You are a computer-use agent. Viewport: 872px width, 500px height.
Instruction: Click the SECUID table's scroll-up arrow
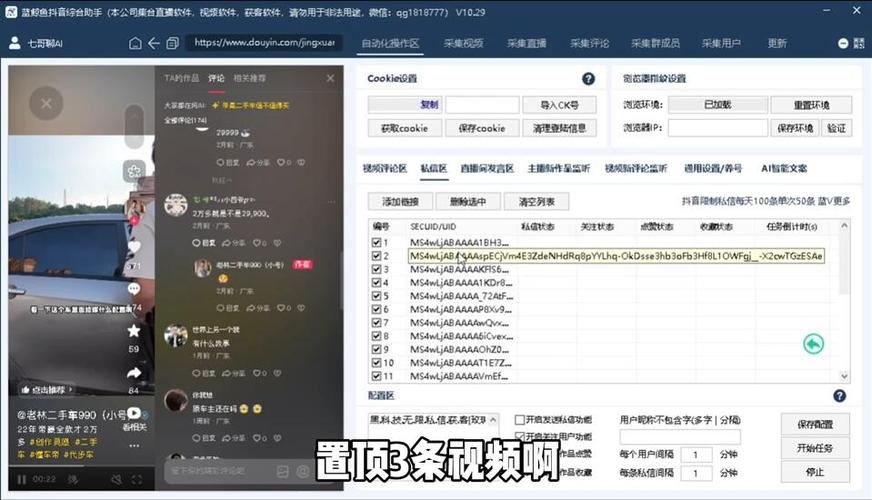[x=844, y=225]
